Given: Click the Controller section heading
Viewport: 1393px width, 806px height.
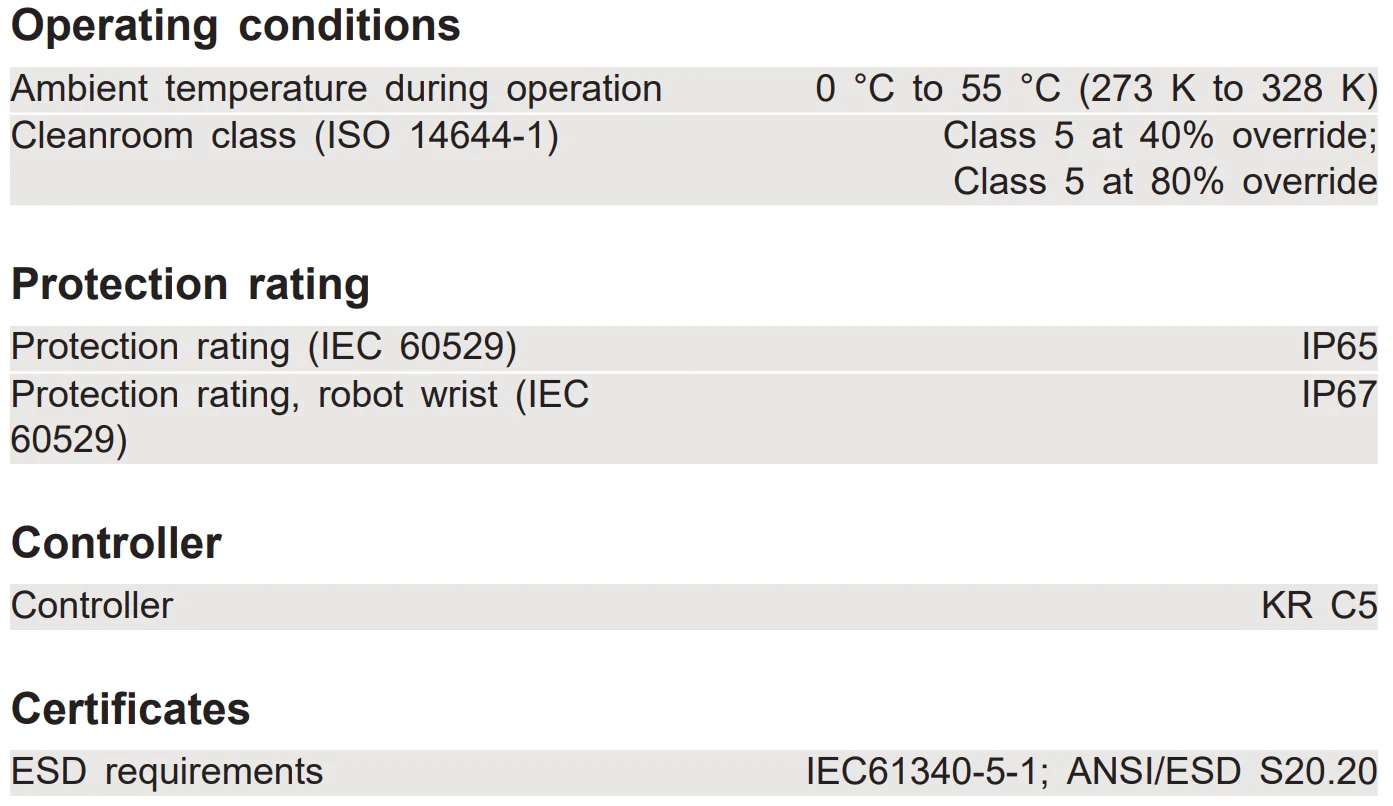Looking at the screenshot, I should tap(116, 544).
